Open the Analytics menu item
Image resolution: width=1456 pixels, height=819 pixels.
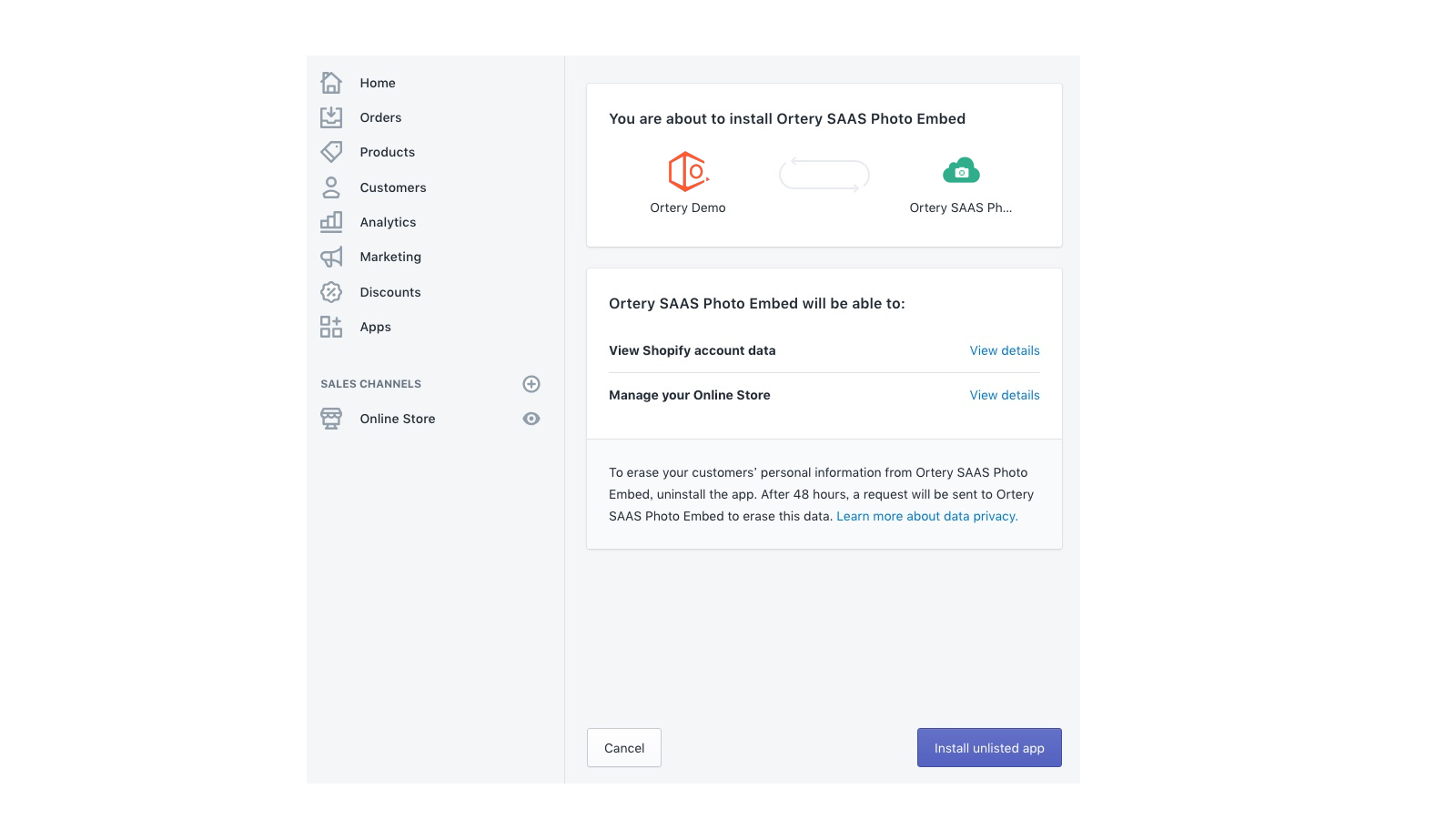(x=388, y=222)
